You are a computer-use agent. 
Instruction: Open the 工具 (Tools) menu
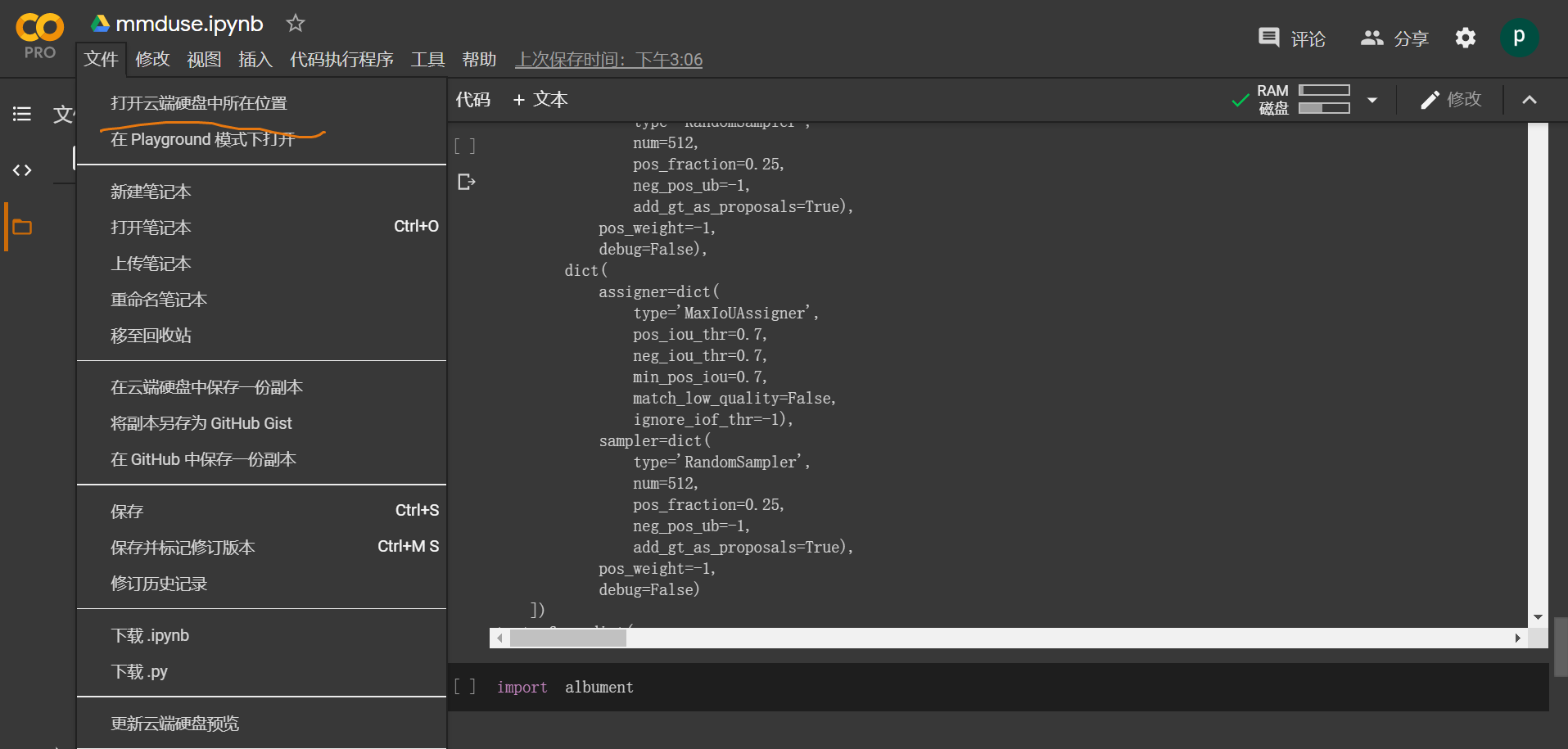pos(427,59)
